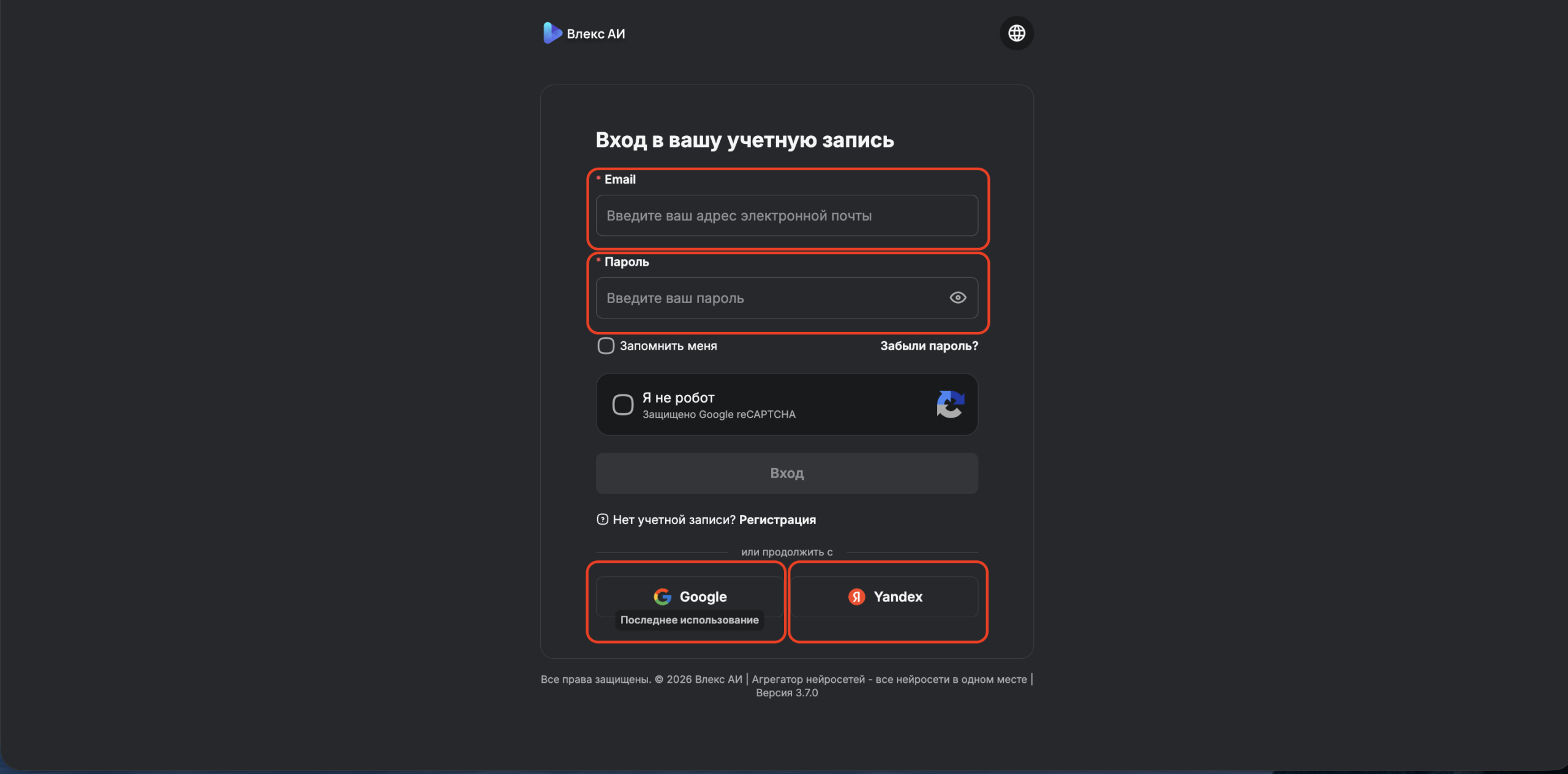This screenshot has width=1568, height=774.
Task: Click the Пароль field label
Action: pyautogui.click(x=627, y=262)
